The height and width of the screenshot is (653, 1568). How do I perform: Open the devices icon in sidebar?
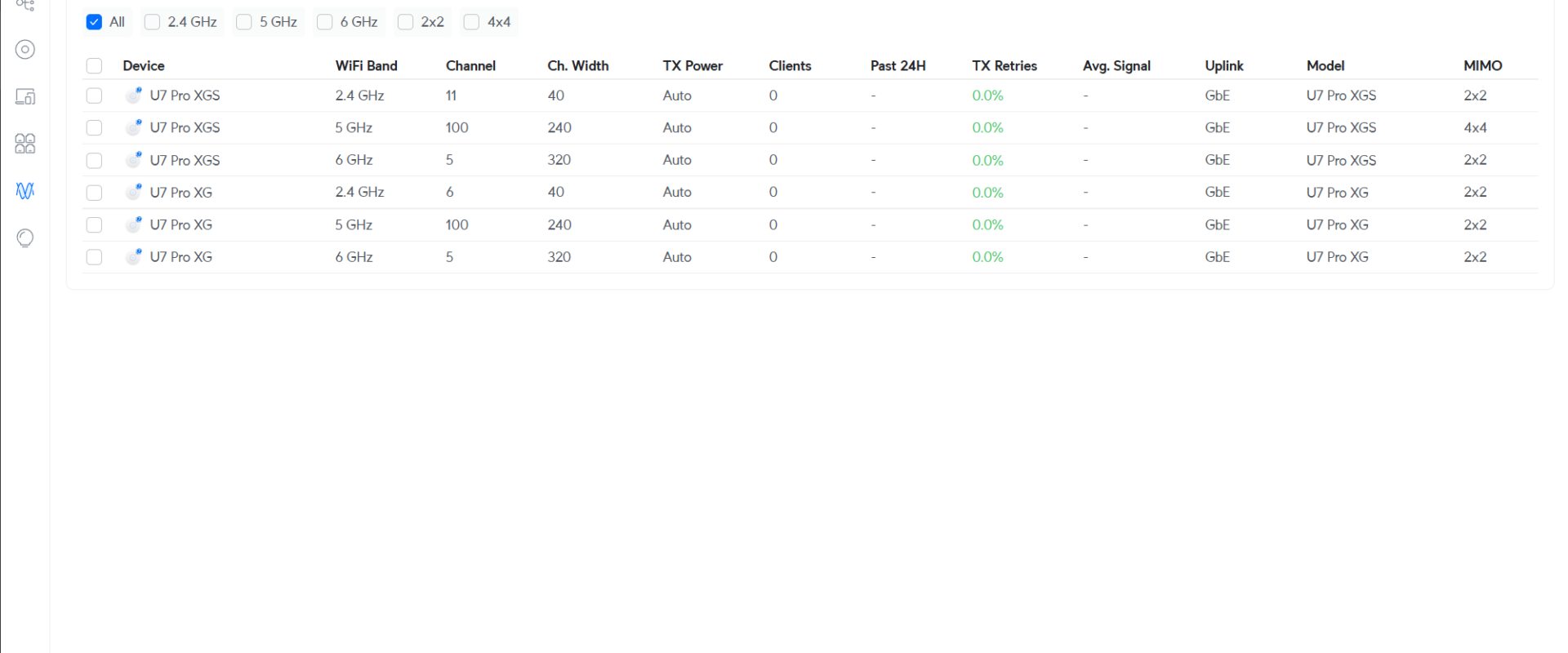point(25,96)
